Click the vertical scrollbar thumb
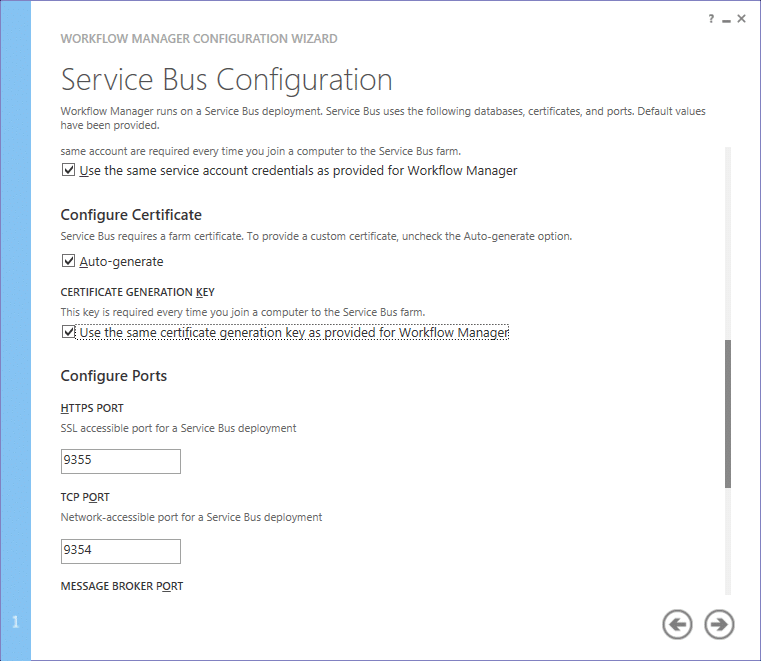Screen dimensions: 761x661 [728, 414]
